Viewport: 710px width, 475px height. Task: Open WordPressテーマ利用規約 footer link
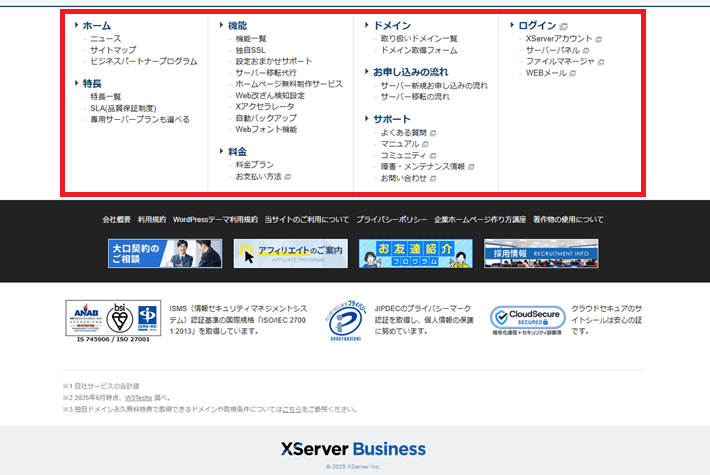click(215, 220)
